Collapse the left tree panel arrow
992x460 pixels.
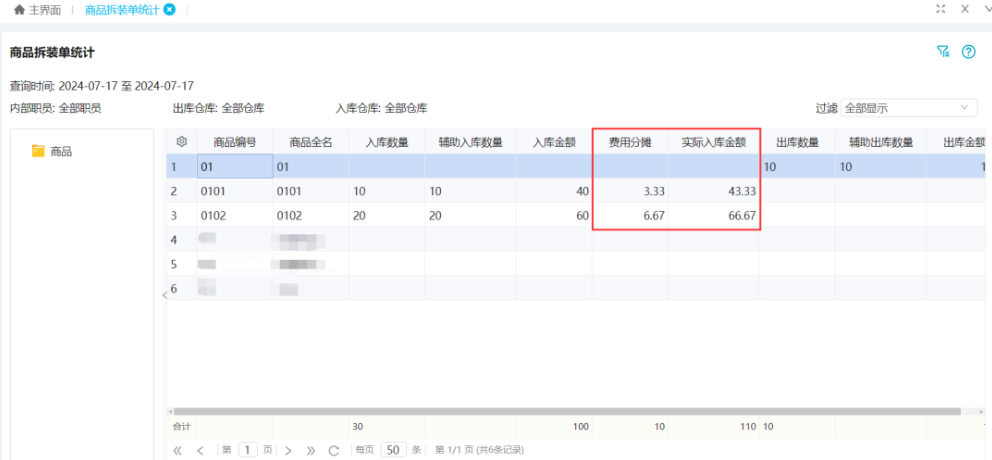[163, 295]
